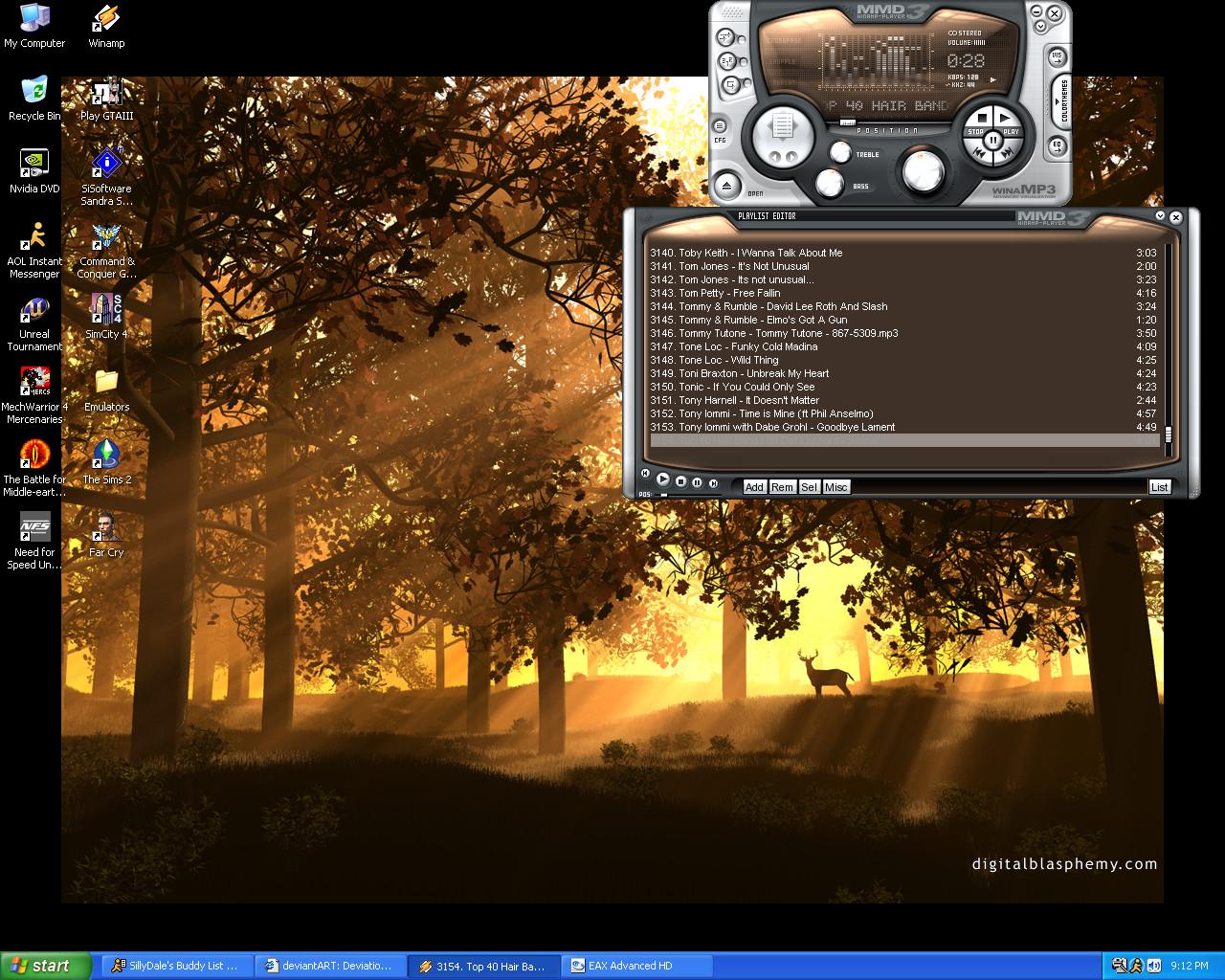Toggle the playlist editor with the list icon
This screenshot has width=1225, height=980.
pos(783,125)
